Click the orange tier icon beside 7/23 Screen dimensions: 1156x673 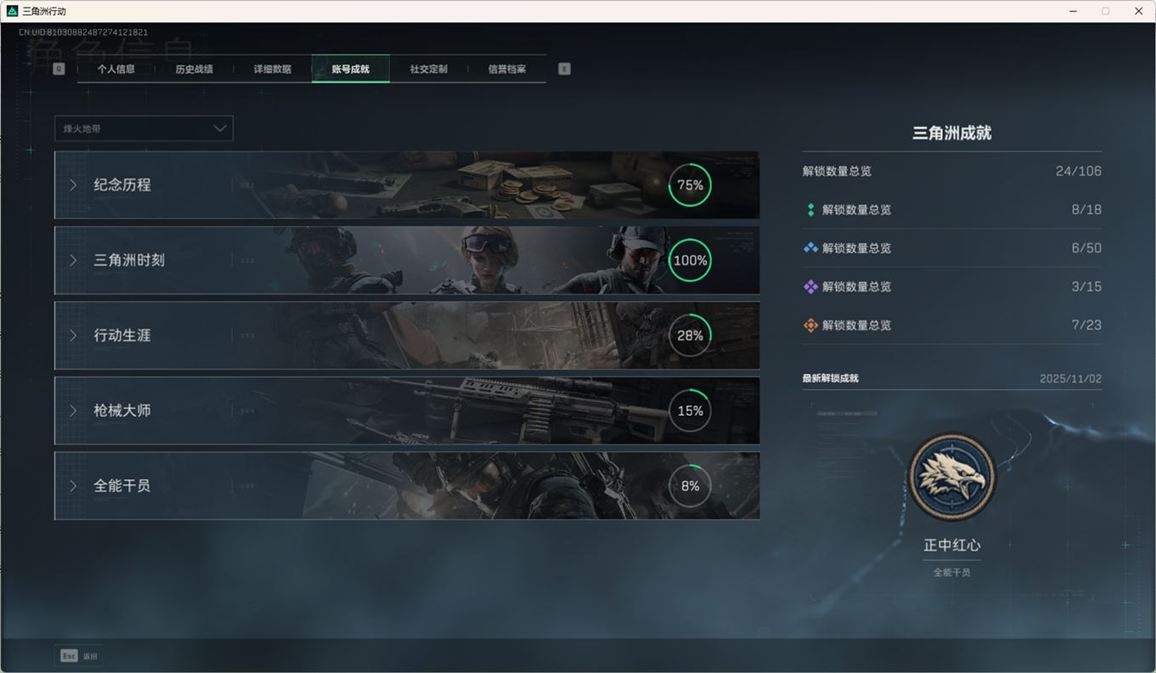click(811, 325)
